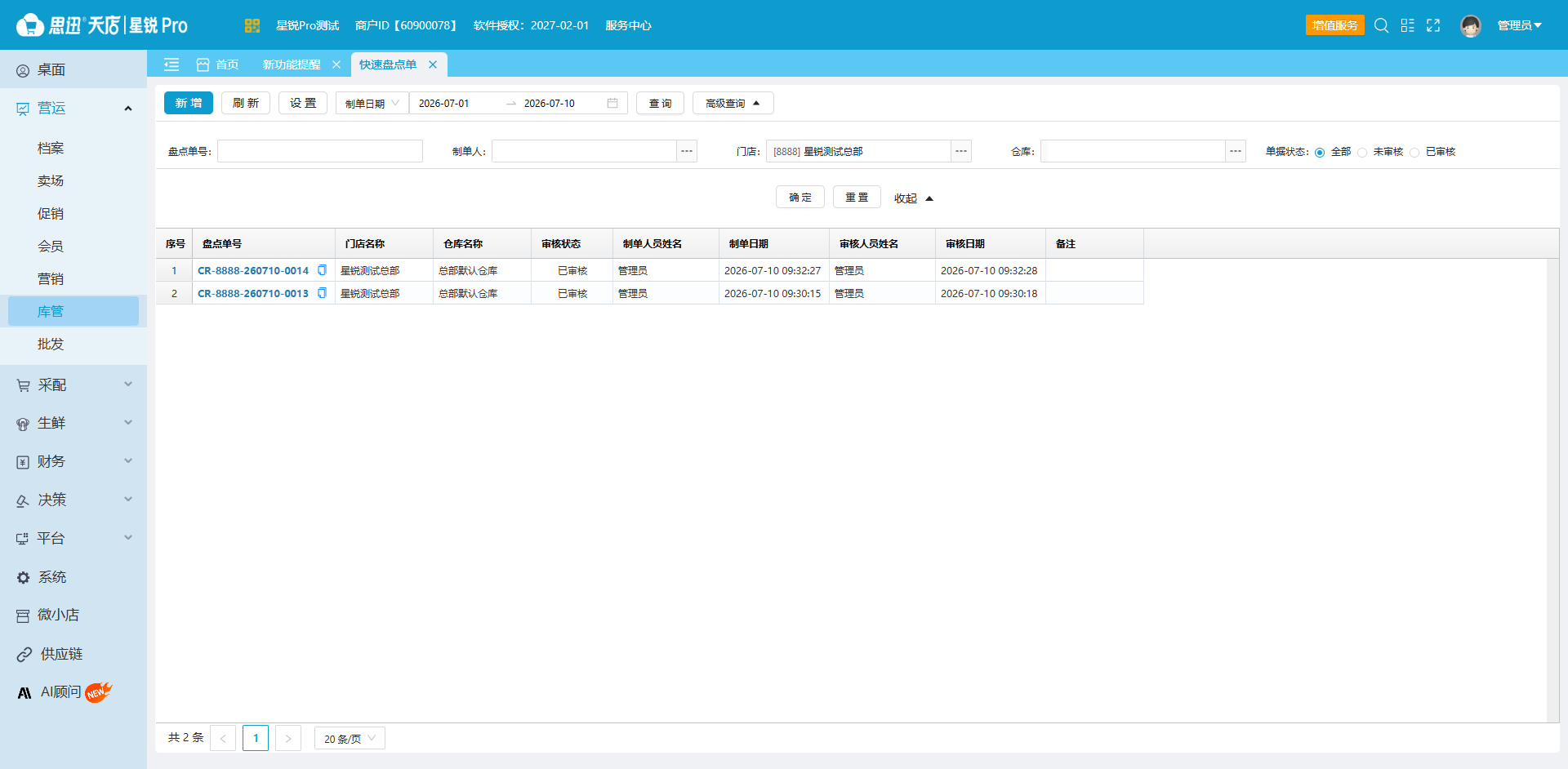
Task: Copy order number CR-8888-260710-0013 via copy icon
Action: tap(322, 293)
